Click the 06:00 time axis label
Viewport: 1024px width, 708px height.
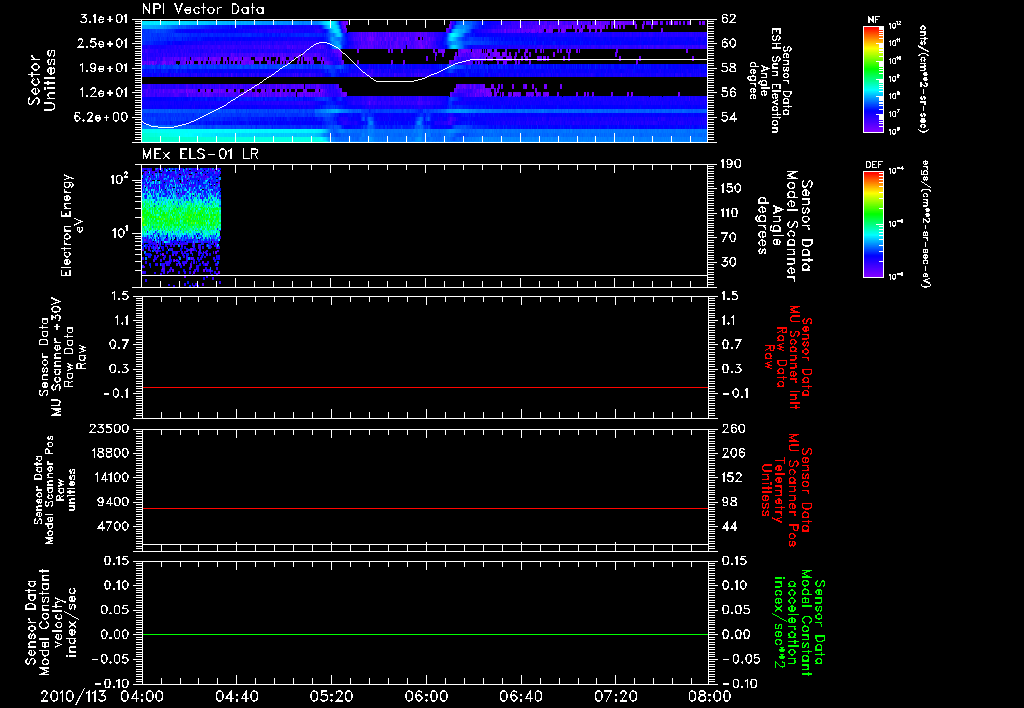tap(426, 696)
